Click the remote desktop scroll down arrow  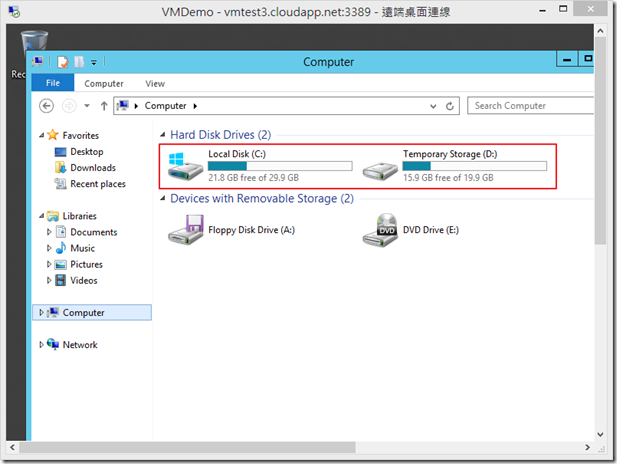(600, 434)
